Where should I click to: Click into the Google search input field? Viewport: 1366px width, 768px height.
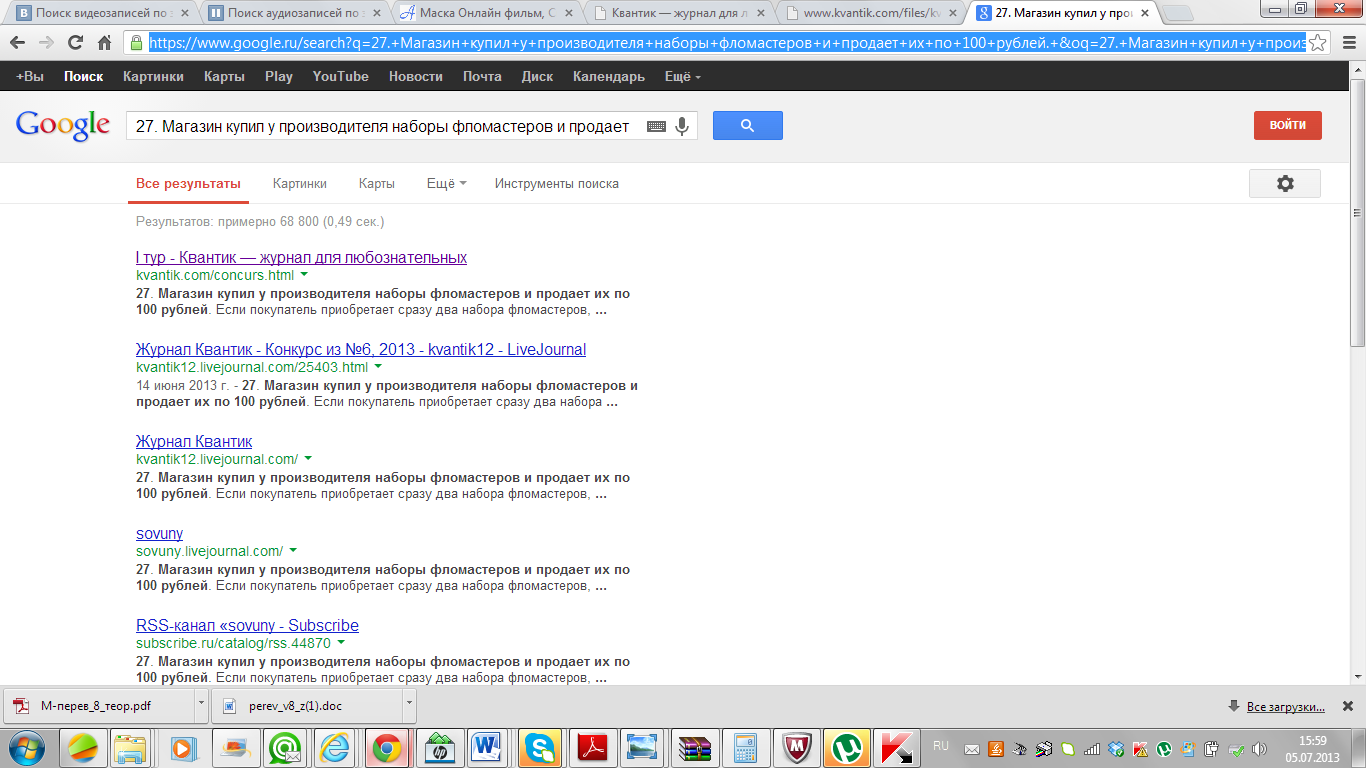tap(385, 126)
